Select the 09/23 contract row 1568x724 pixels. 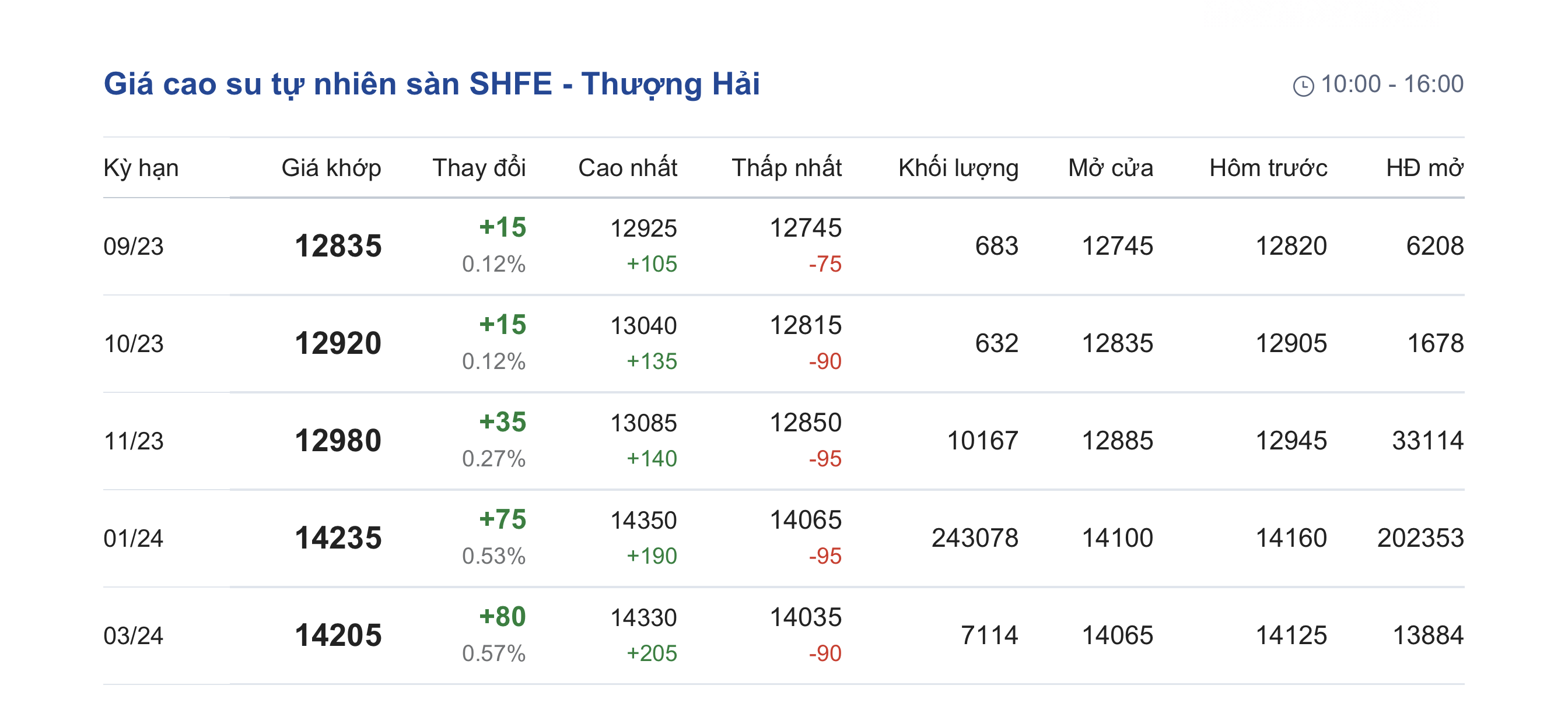(134, 247)
